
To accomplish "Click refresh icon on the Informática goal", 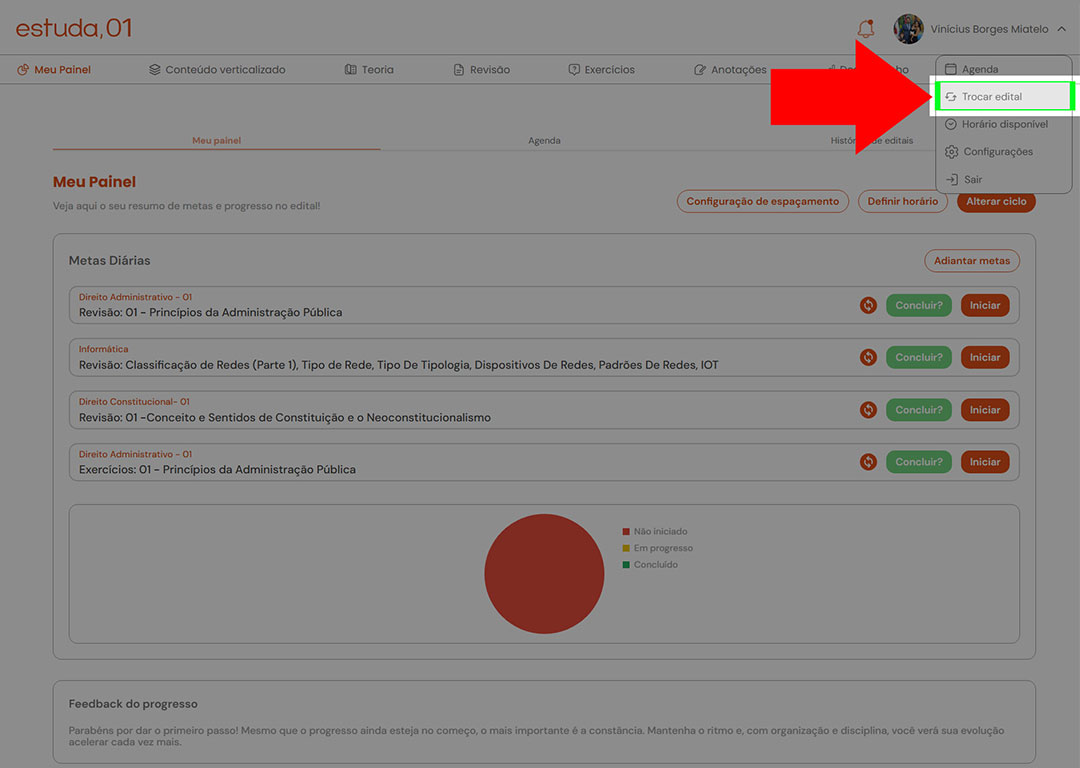I will (x=868, y=357).
